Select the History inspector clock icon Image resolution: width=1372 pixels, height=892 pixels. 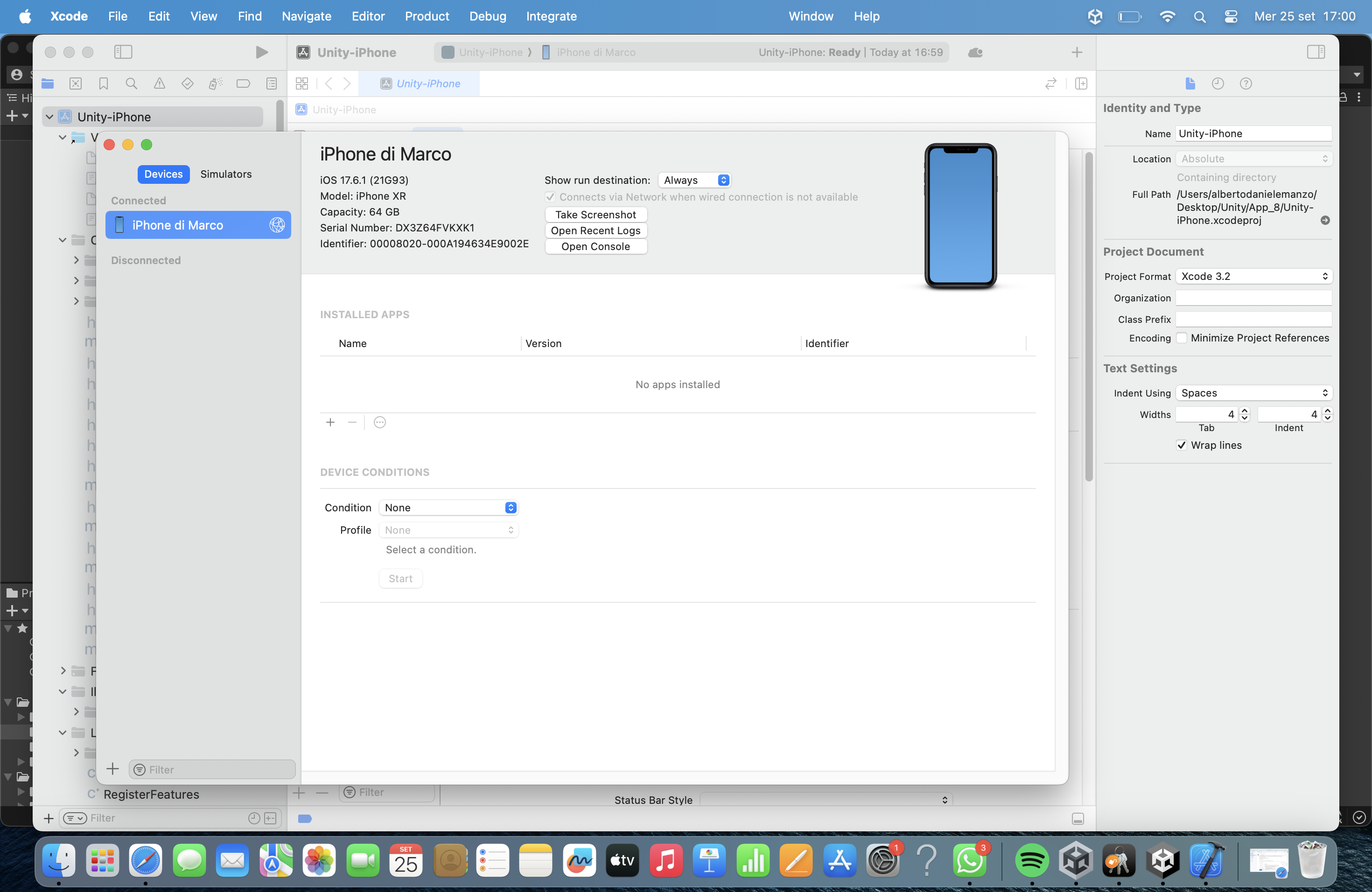tap(1218, 84)
